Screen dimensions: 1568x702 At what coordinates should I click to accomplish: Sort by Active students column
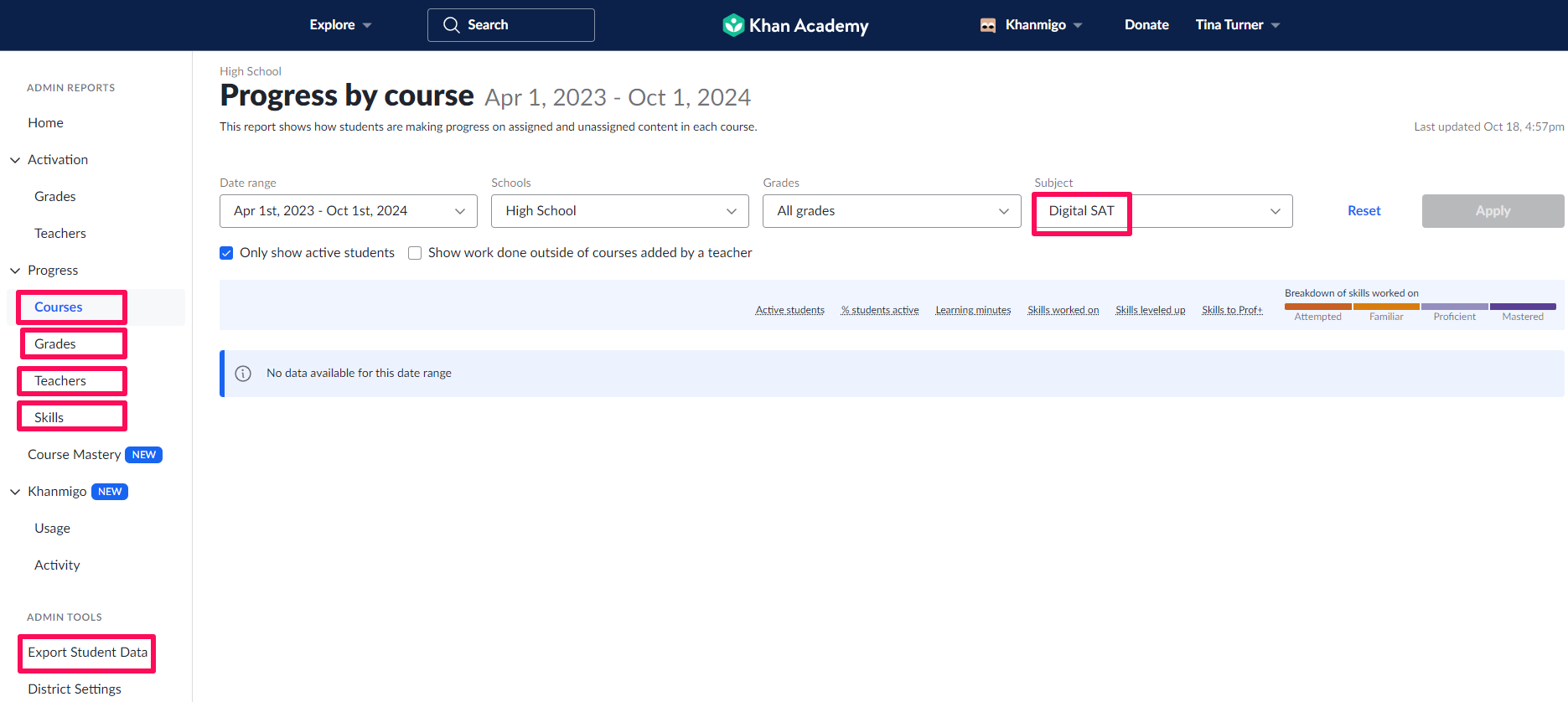(789, 310)
